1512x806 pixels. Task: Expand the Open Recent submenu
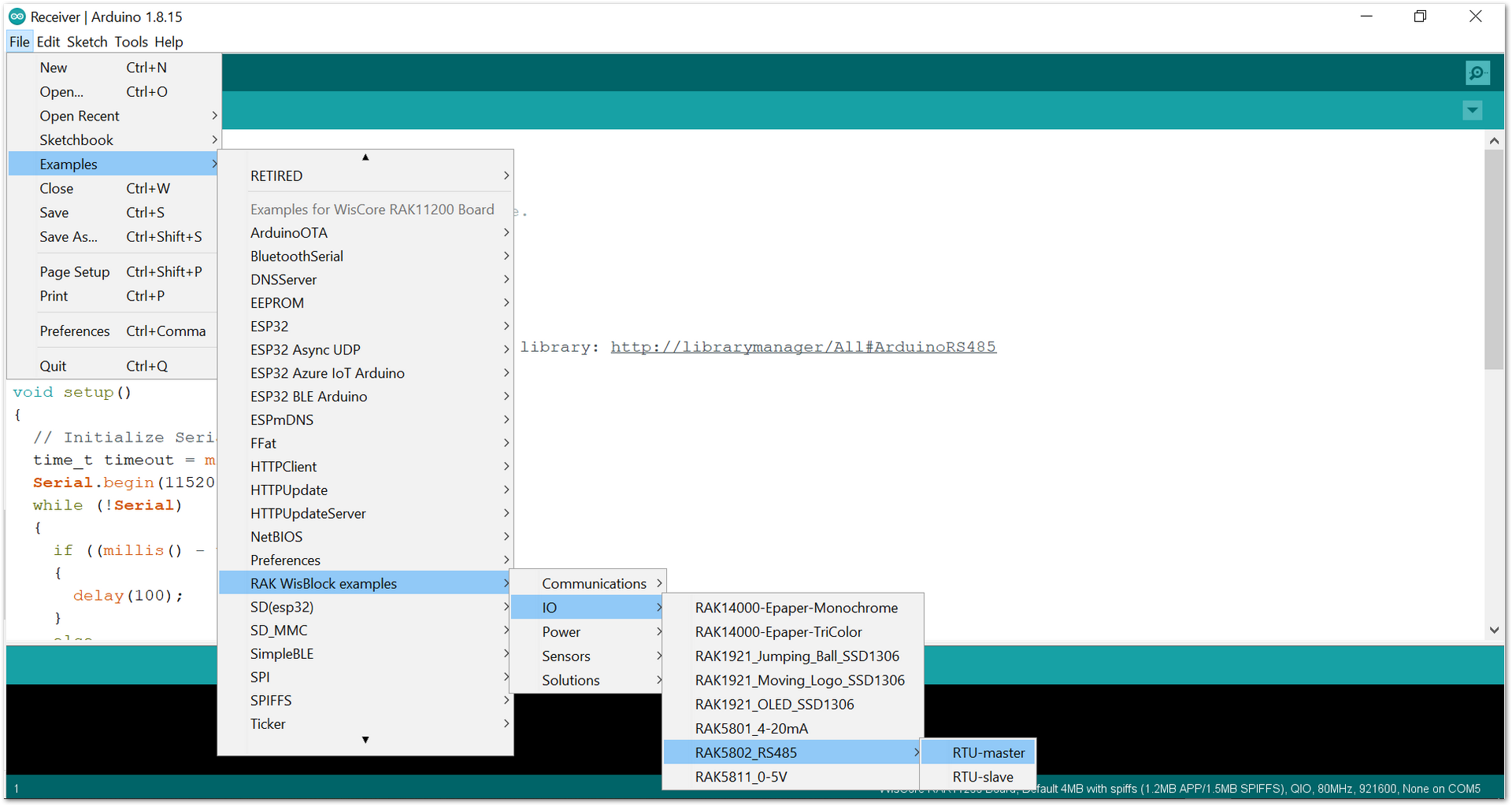(x=113, y=116)
